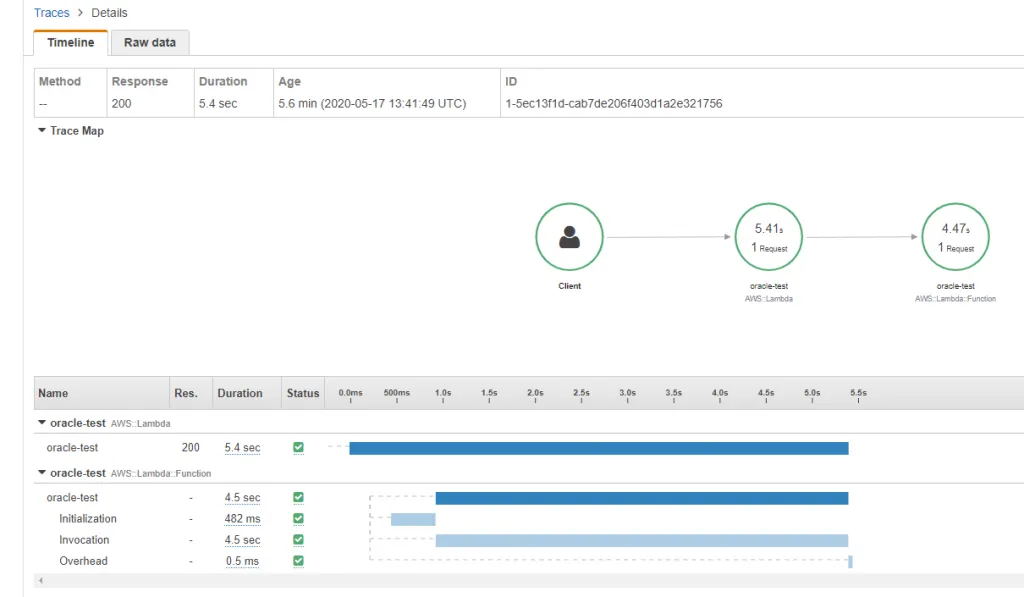This screenshot has width=1024, height=597.
Task: Click green status check for Overhead row
Action: (298, 561)
